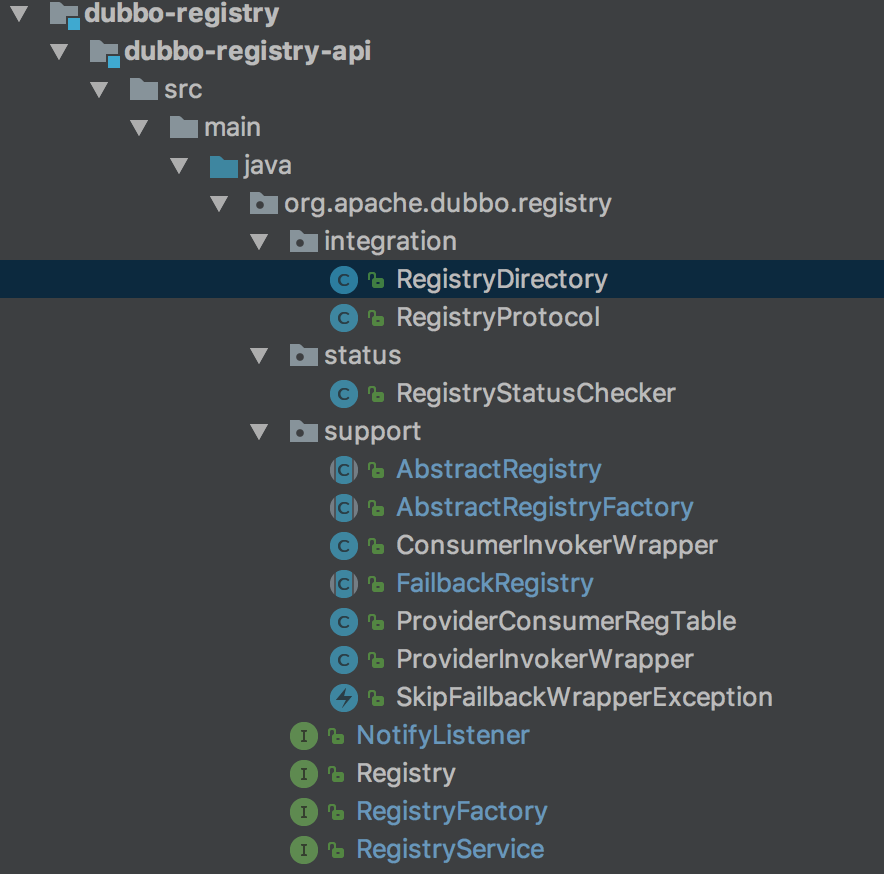Click the dubbo-registry-api module folder icon
884x874 pixels.
point(104,52)
